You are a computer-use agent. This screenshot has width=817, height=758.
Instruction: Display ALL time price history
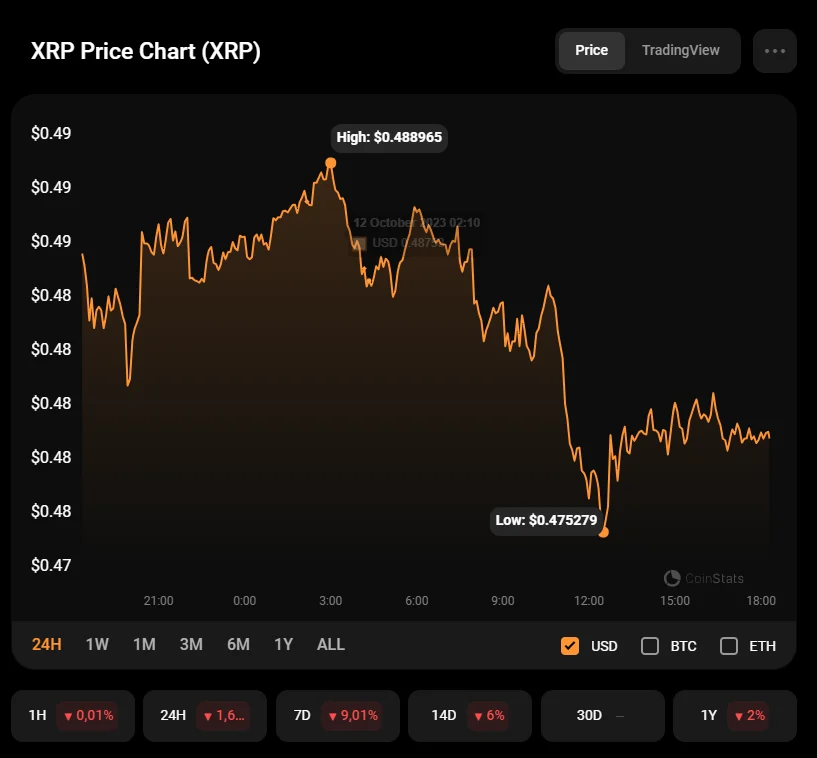point(330,644)
